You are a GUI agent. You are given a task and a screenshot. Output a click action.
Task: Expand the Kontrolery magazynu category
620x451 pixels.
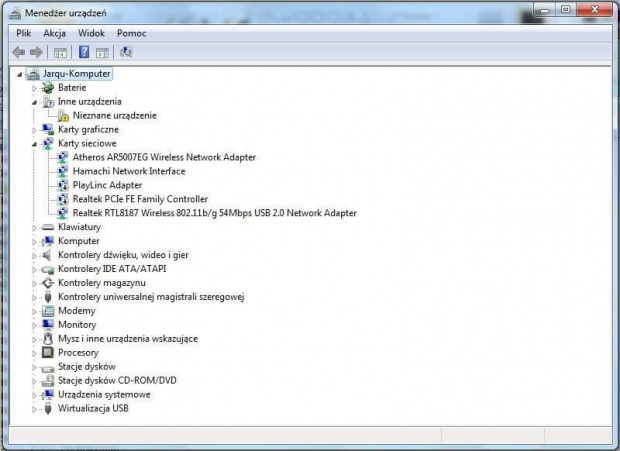click(34, 283)
